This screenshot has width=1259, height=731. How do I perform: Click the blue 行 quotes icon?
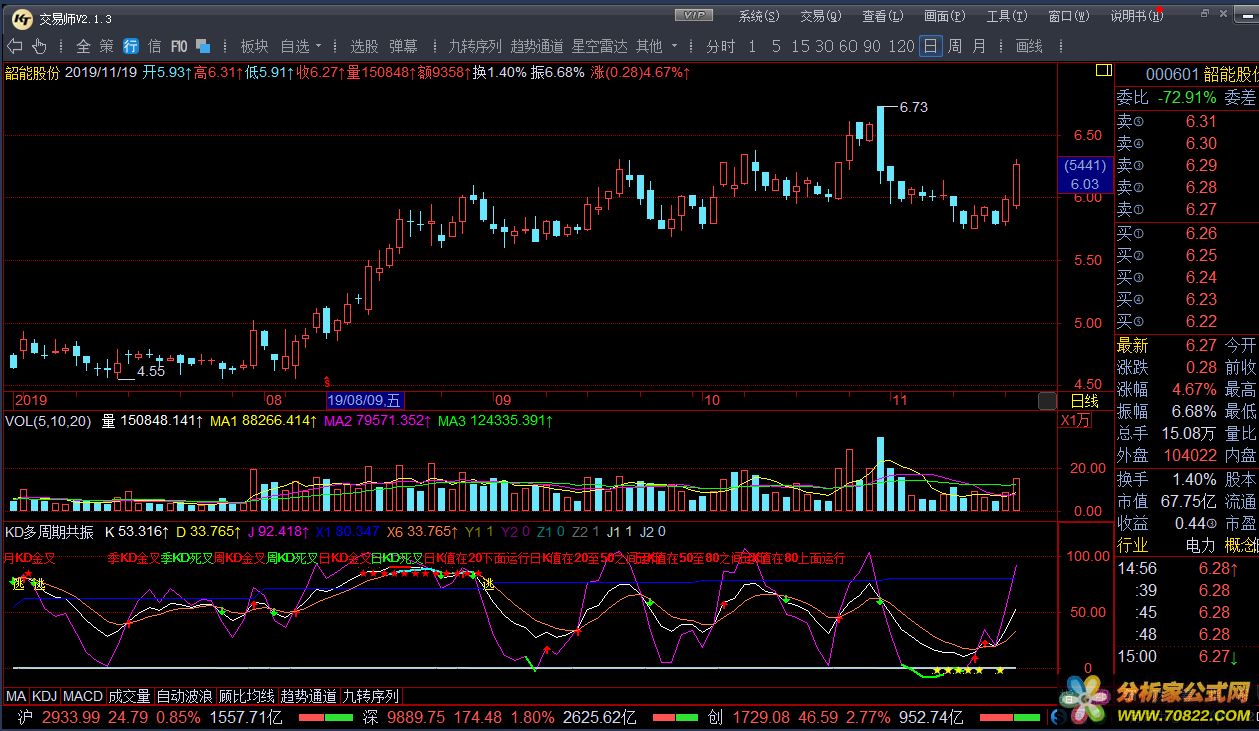click(131, 46)
